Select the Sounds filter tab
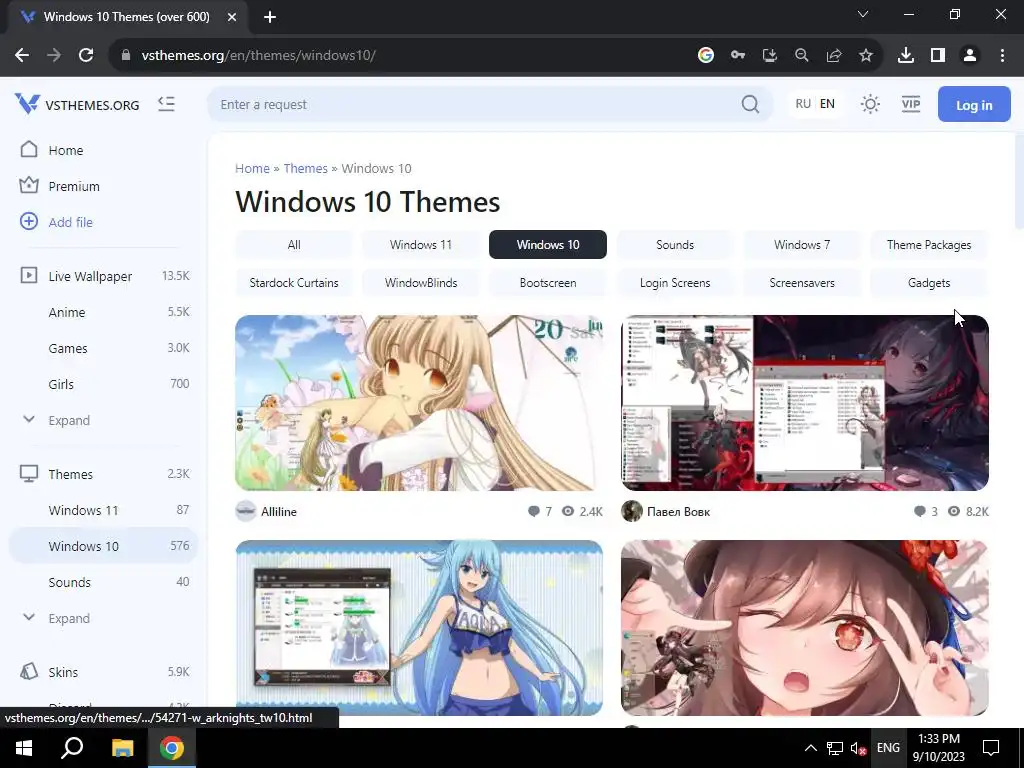 tap(675, 245)
